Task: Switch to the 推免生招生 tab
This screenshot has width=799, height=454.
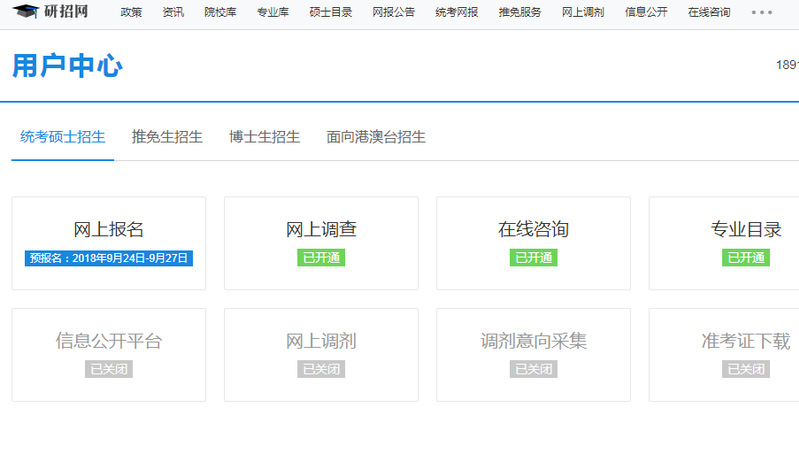Action: [x=167, y=137]
